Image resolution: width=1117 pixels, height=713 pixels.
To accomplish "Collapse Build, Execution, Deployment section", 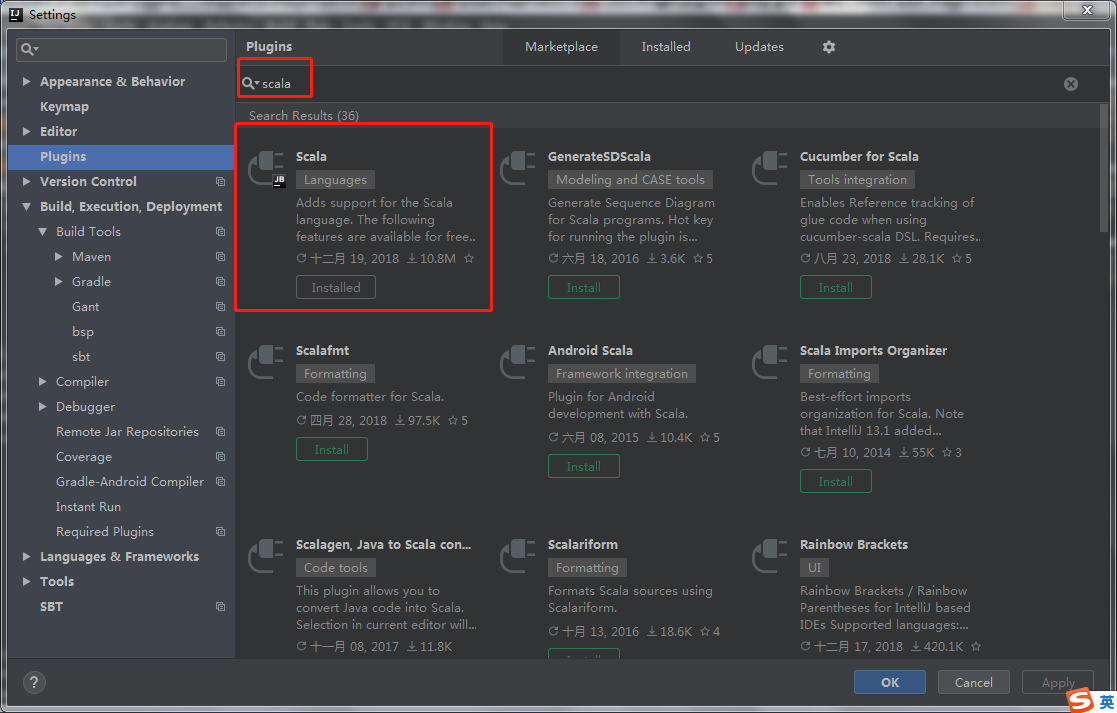I will tap(26, 207).
